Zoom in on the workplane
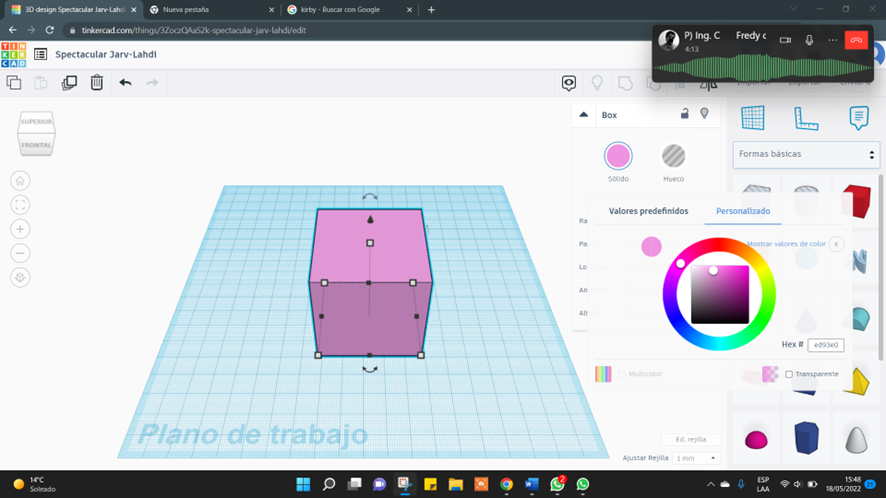 [x=20, y=229]
